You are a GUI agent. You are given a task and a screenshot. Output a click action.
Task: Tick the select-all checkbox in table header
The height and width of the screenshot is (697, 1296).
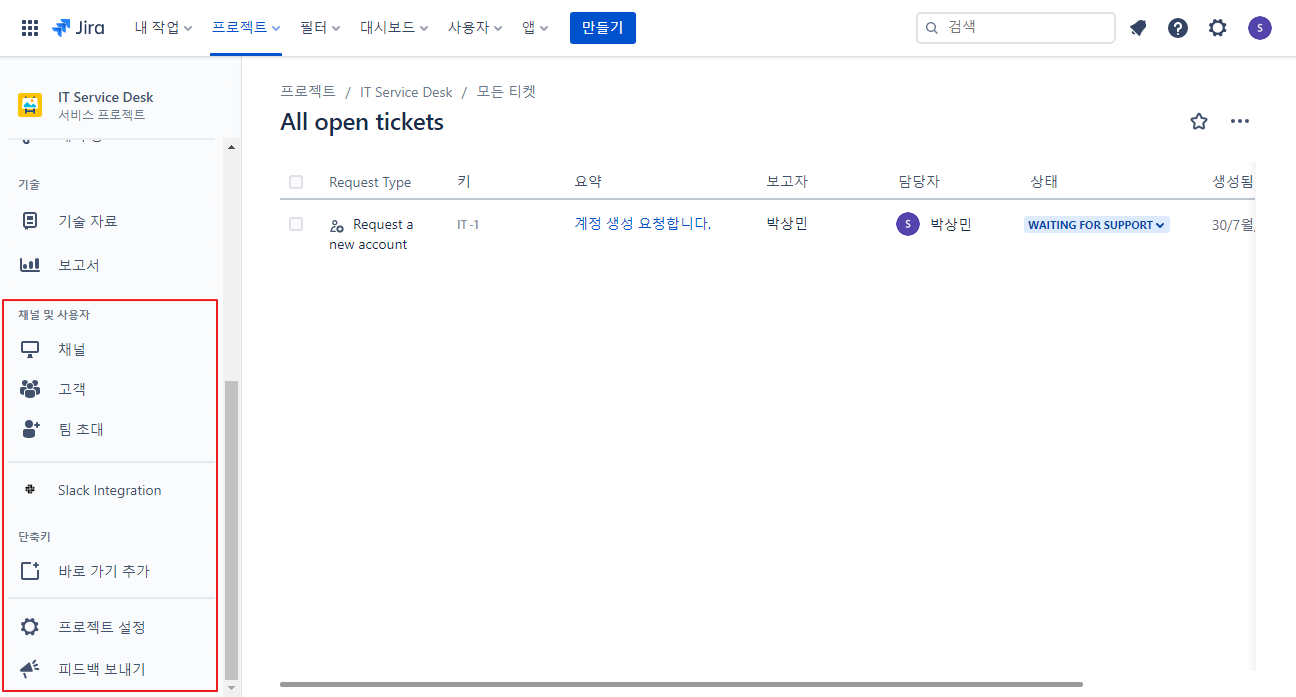click(x=296, y=182)
